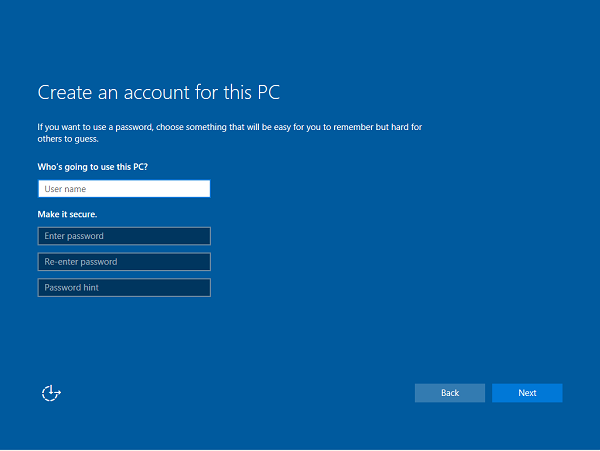Return to the previous setup screen
Image resolution: width=600 pixels, height=451 pixels.
coord(450,393)
